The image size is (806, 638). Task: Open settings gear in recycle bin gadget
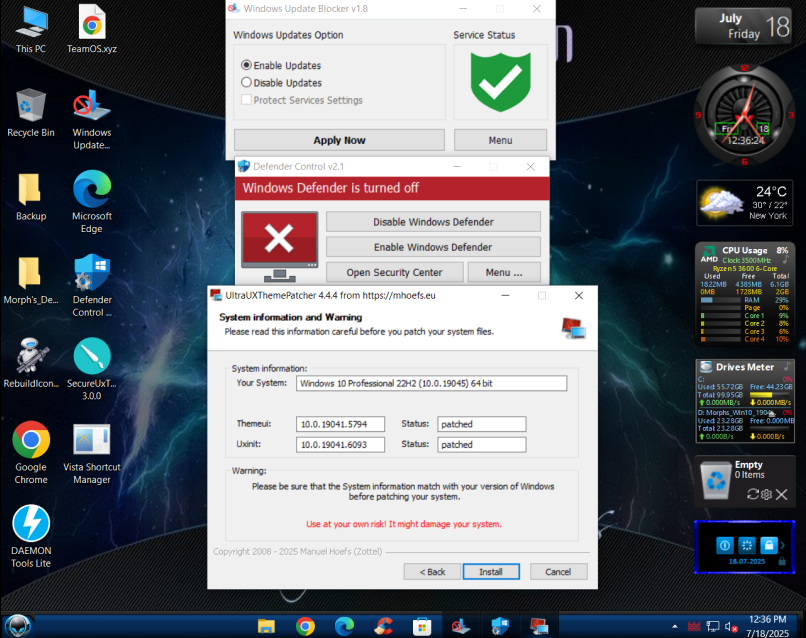766,494
